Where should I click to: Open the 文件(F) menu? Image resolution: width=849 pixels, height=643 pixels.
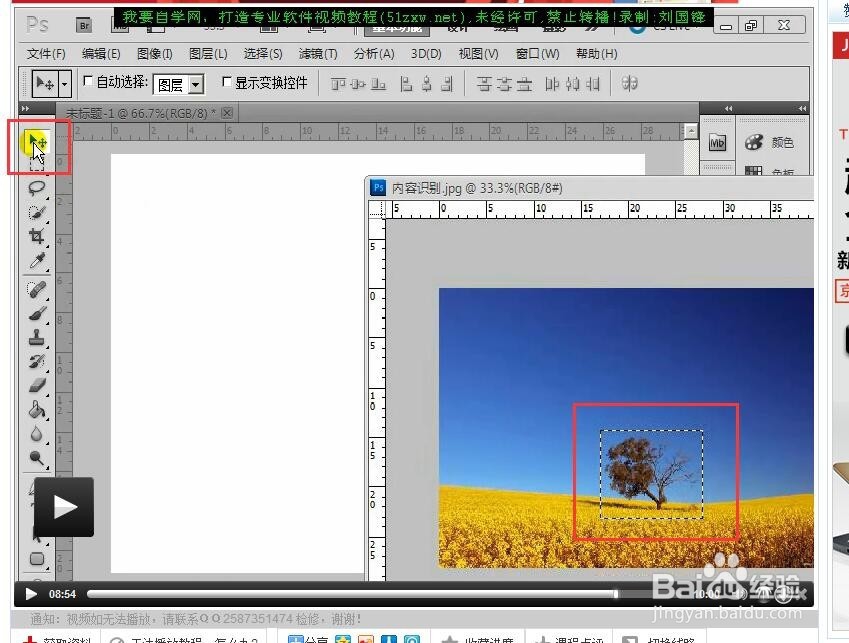tap(46, 54)
